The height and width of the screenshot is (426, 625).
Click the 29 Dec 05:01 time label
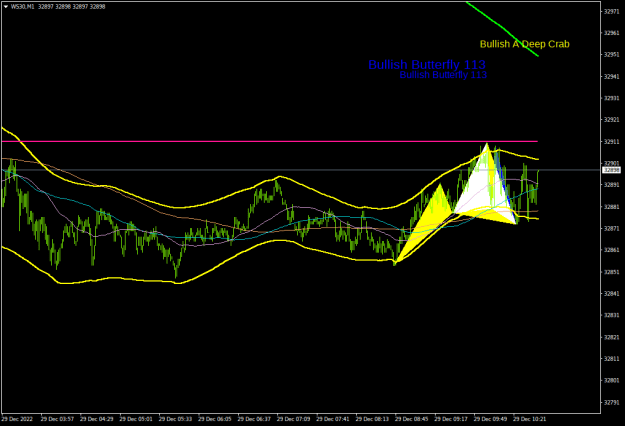point(136,419)
